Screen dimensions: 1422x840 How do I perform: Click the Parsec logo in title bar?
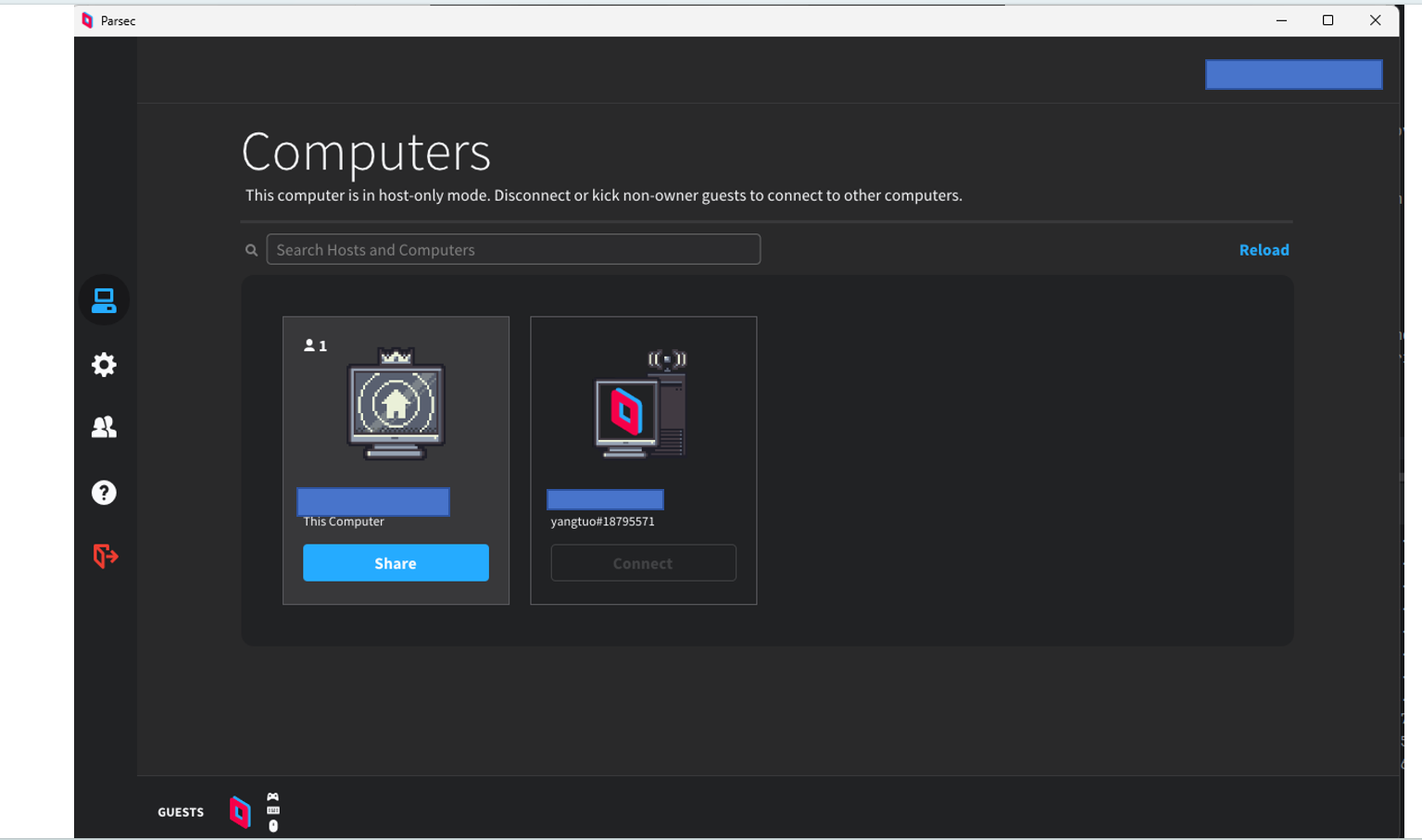(87, 20)
